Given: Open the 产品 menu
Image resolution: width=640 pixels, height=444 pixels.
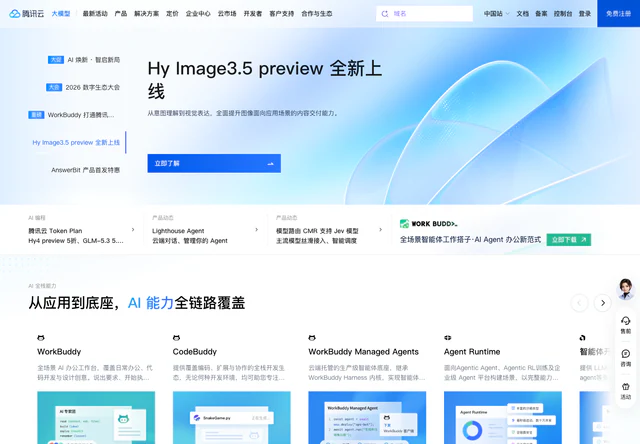Looking at the screenshot, I should 121,13.
